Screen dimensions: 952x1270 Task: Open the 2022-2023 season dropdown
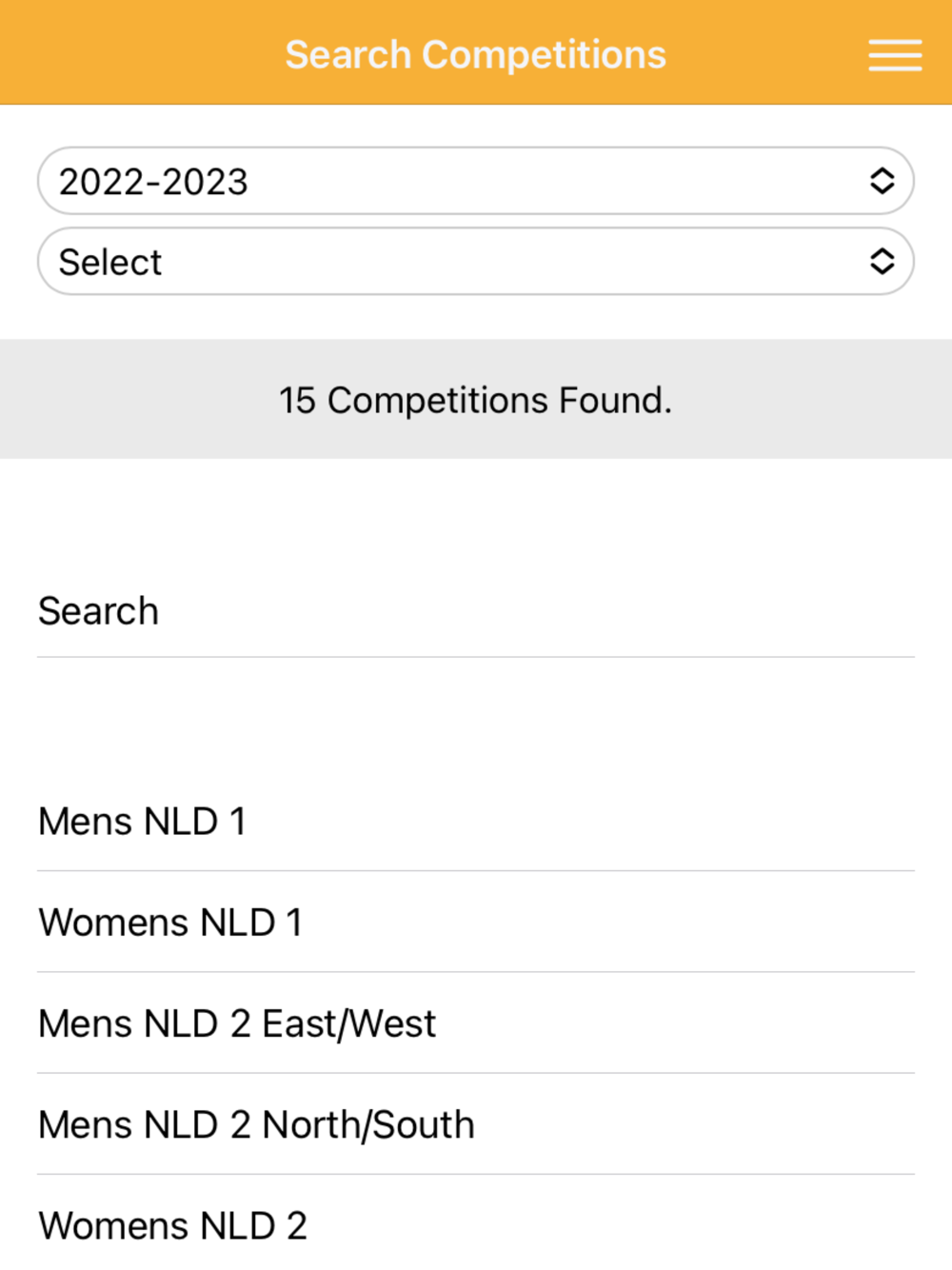pos(476,181)
